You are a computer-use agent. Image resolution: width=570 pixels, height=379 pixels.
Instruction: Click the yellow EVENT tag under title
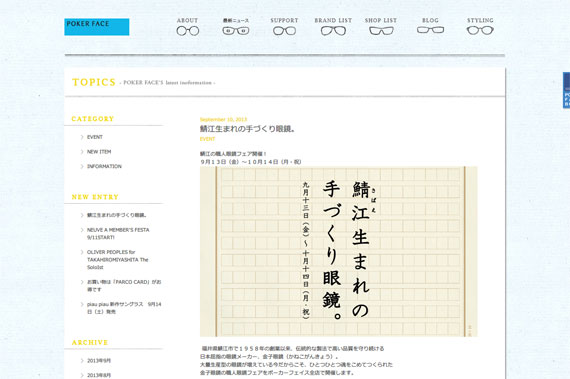point(208,139)
